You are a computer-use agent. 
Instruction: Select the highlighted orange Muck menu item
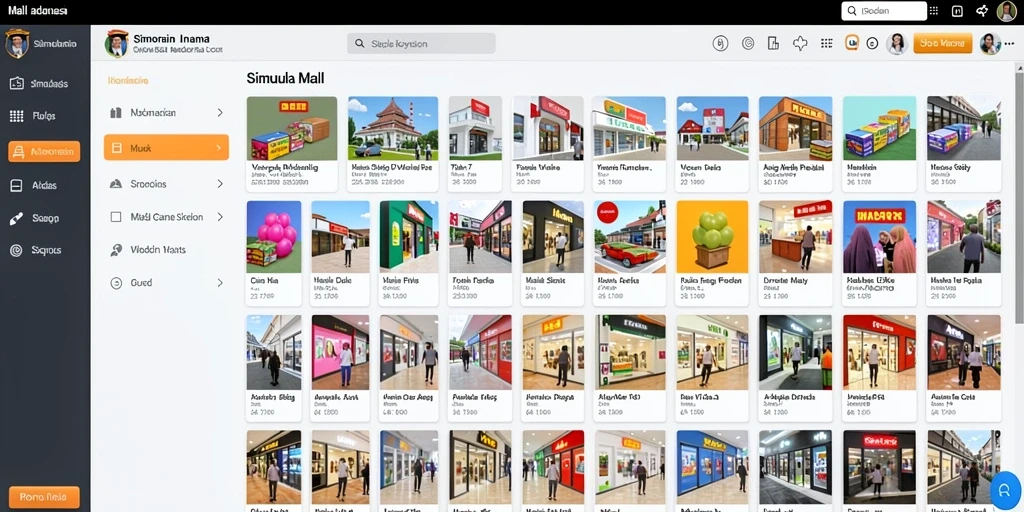click(x=167, y=148)
